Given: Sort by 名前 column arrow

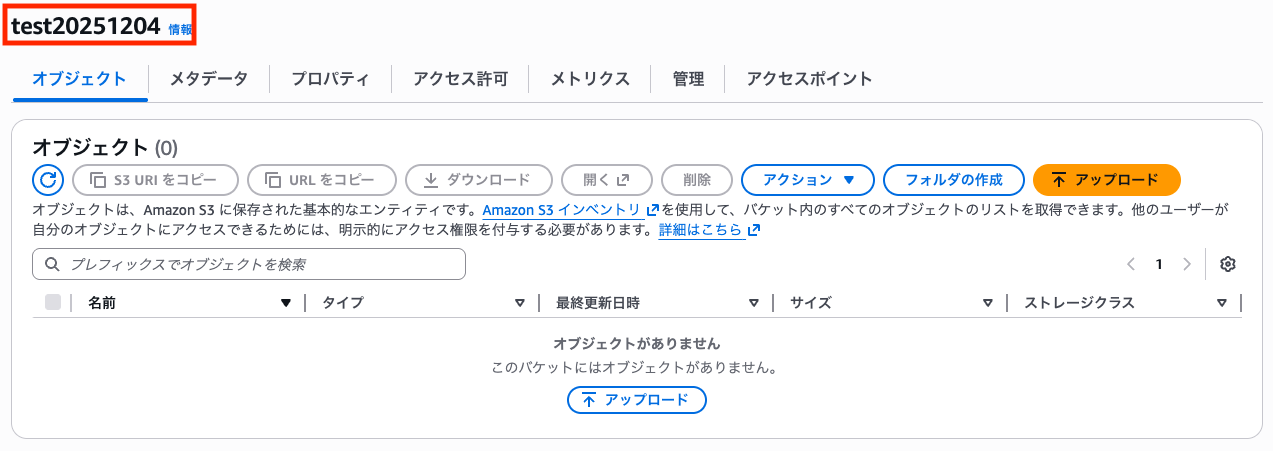Looking at the screenshot, I should tap(286, 303).
